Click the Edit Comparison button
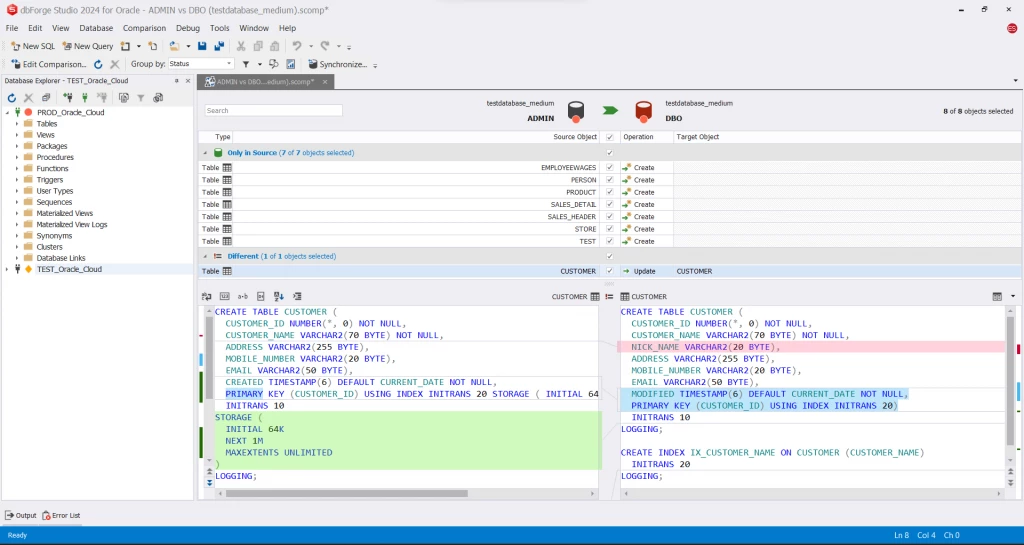This screenshot has height=545, width=1024. [x=49, y=65]
